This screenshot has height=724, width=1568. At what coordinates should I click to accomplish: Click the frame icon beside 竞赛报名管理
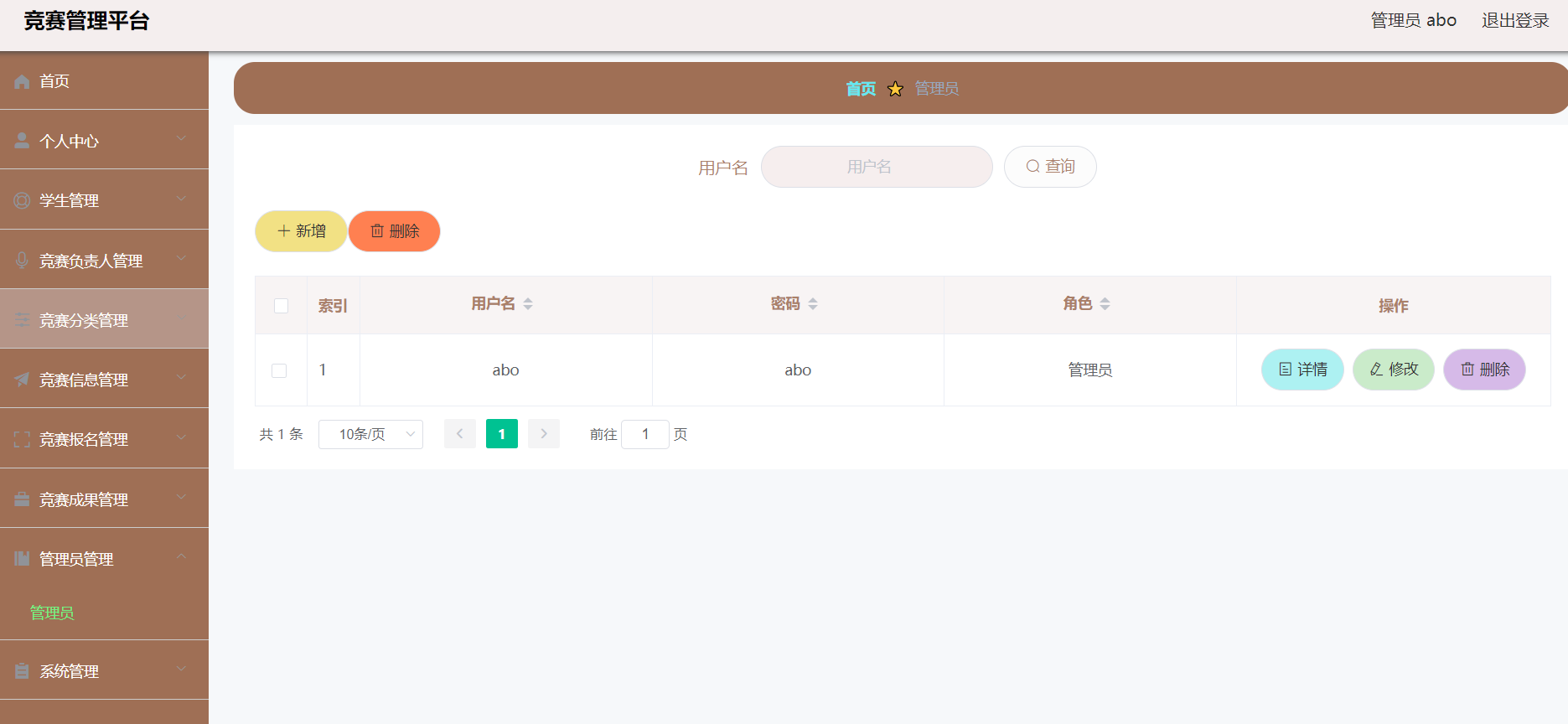pos(23,439)
